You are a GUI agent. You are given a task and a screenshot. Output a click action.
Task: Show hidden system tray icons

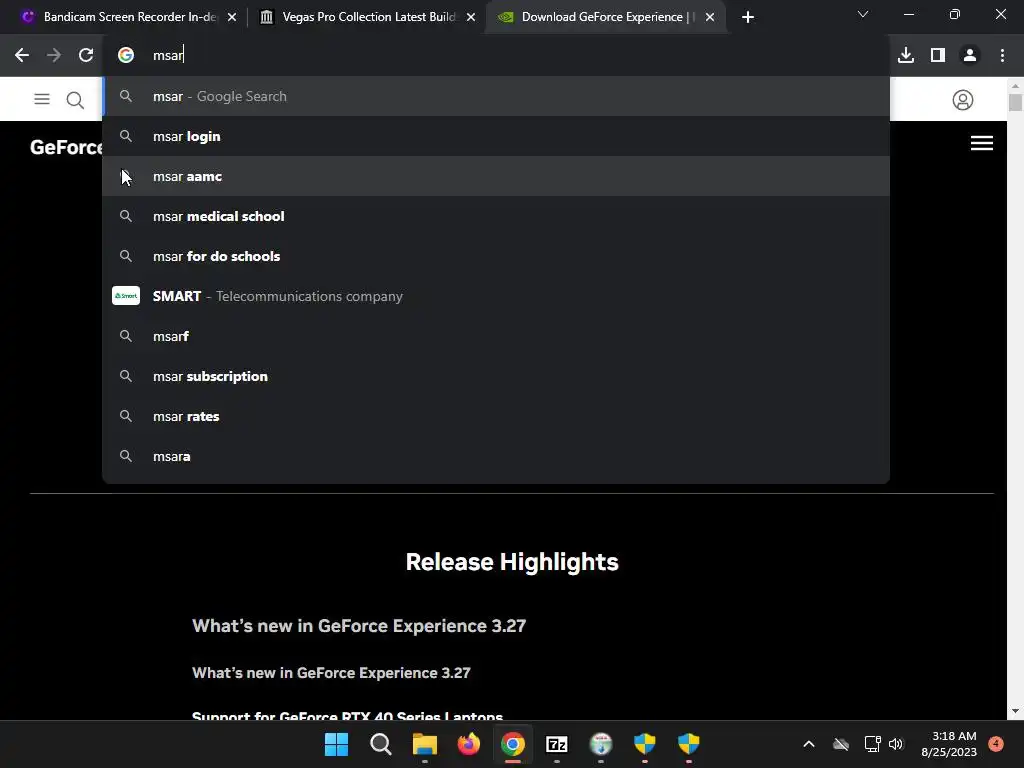808,744
